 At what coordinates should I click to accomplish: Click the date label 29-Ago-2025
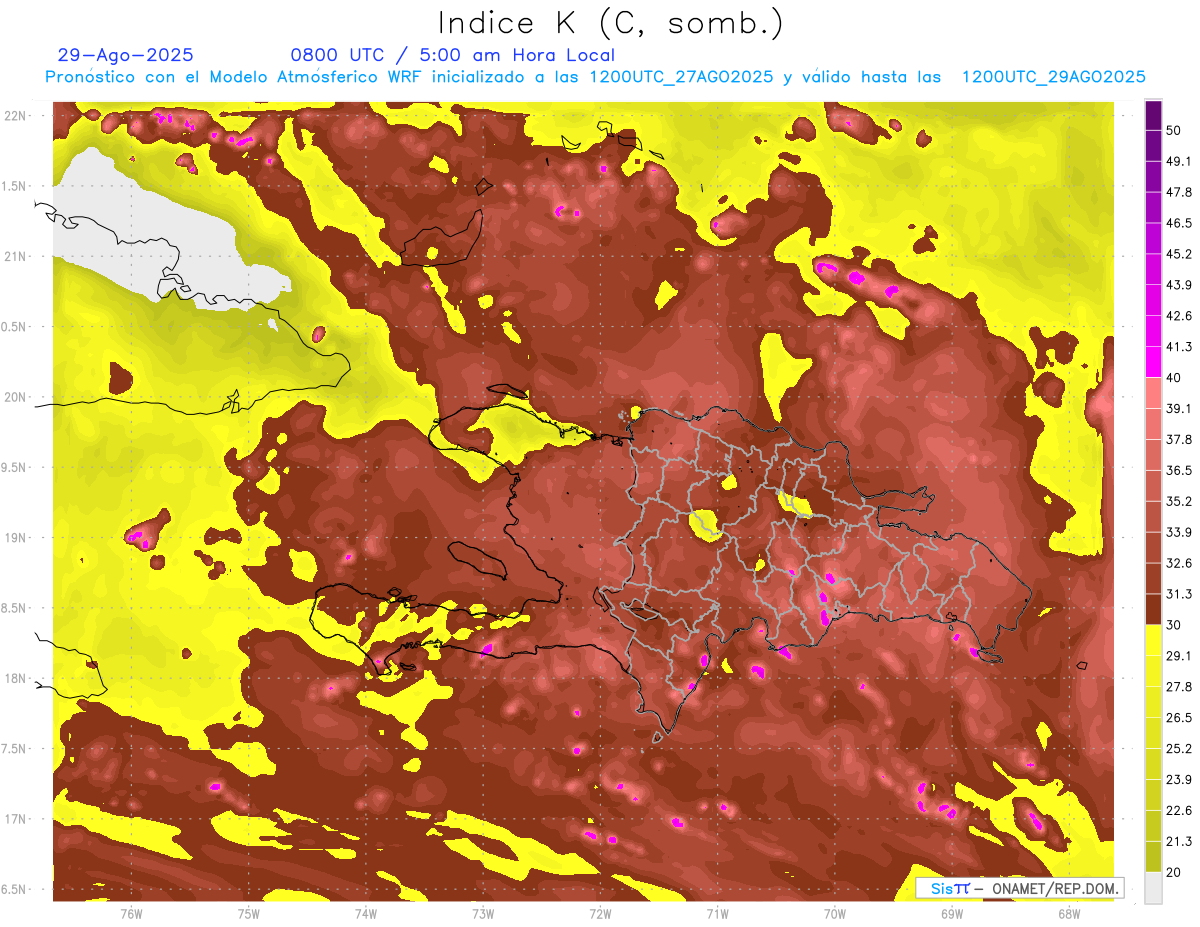tap(126, 56)
